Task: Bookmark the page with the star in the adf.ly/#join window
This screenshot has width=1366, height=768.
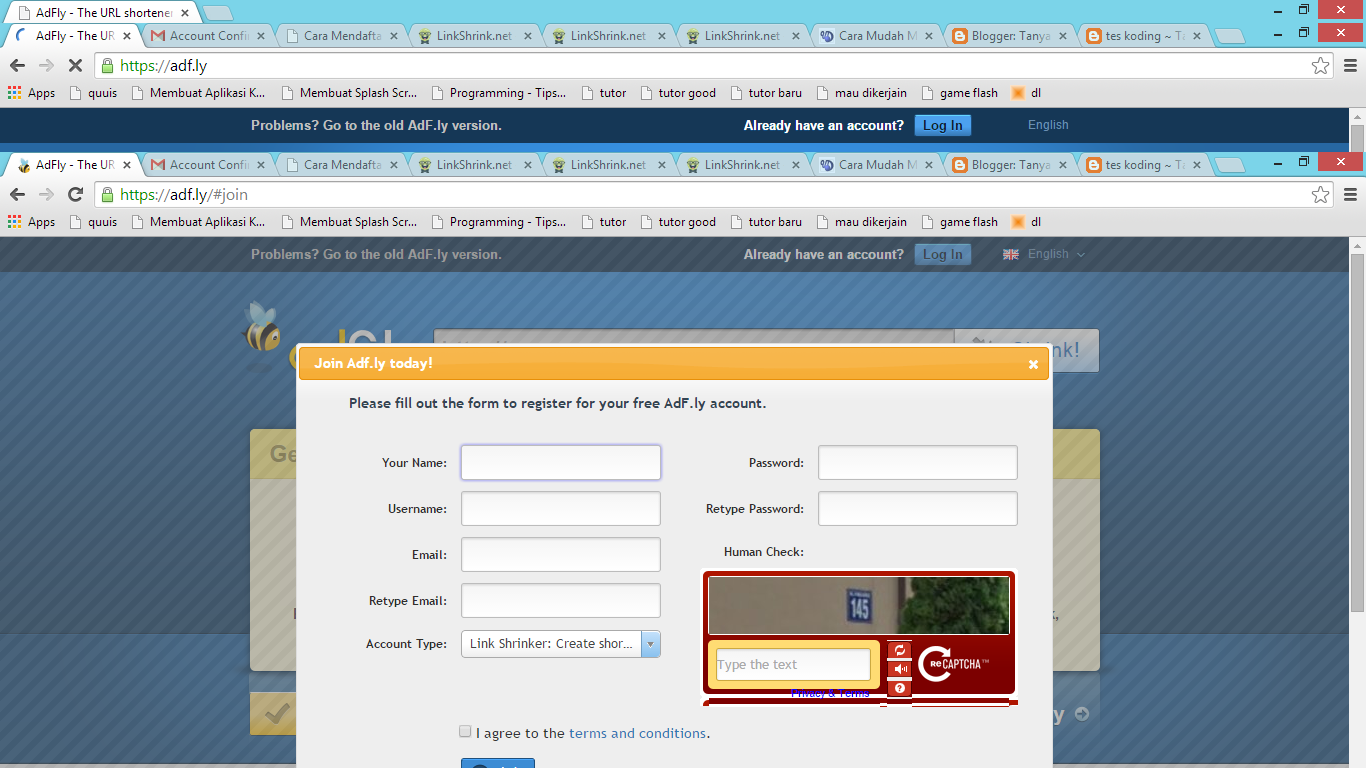Action: tap(1321, 194)
